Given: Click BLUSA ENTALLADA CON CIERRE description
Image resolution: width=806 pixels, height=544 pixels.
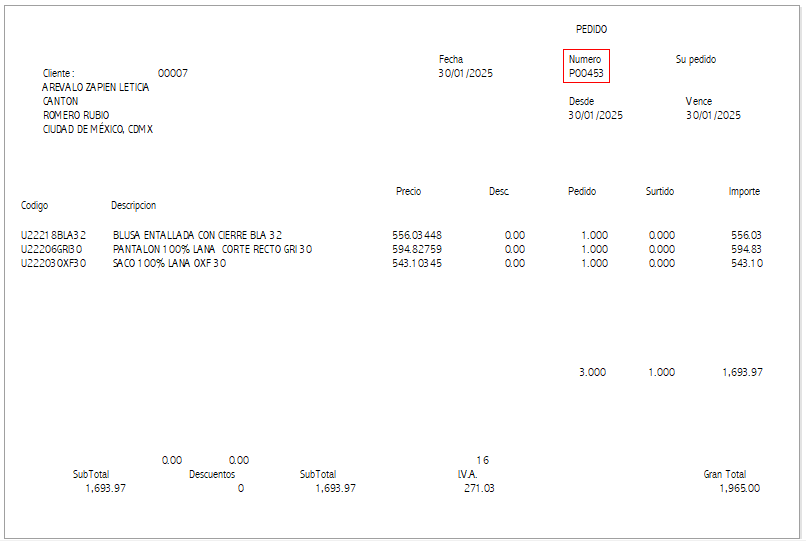Looking at the screenshot, I should pyautogui.click(x=197, y=235).
